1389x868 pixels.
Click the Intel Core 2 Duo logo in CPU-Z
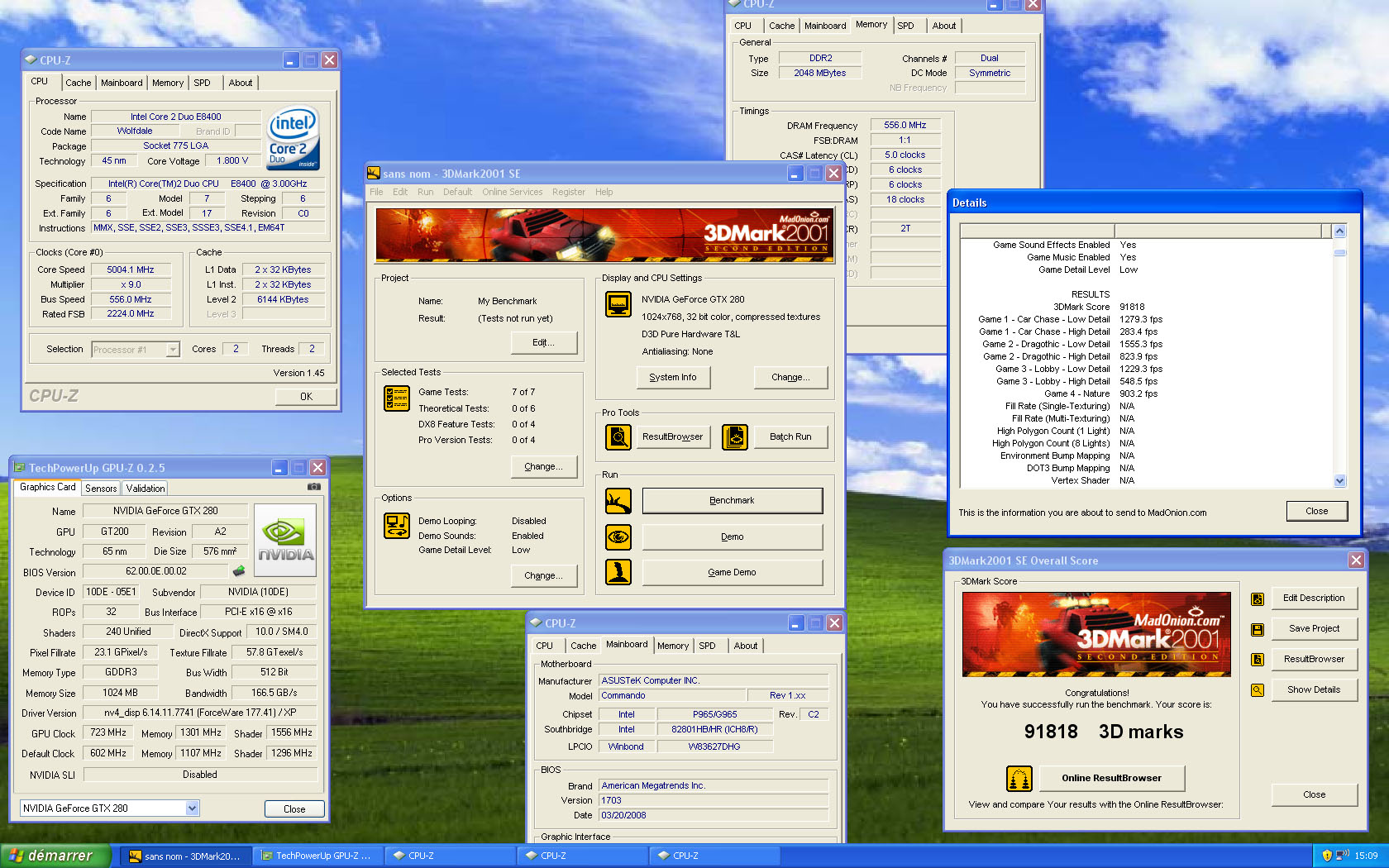pos(293,138)
